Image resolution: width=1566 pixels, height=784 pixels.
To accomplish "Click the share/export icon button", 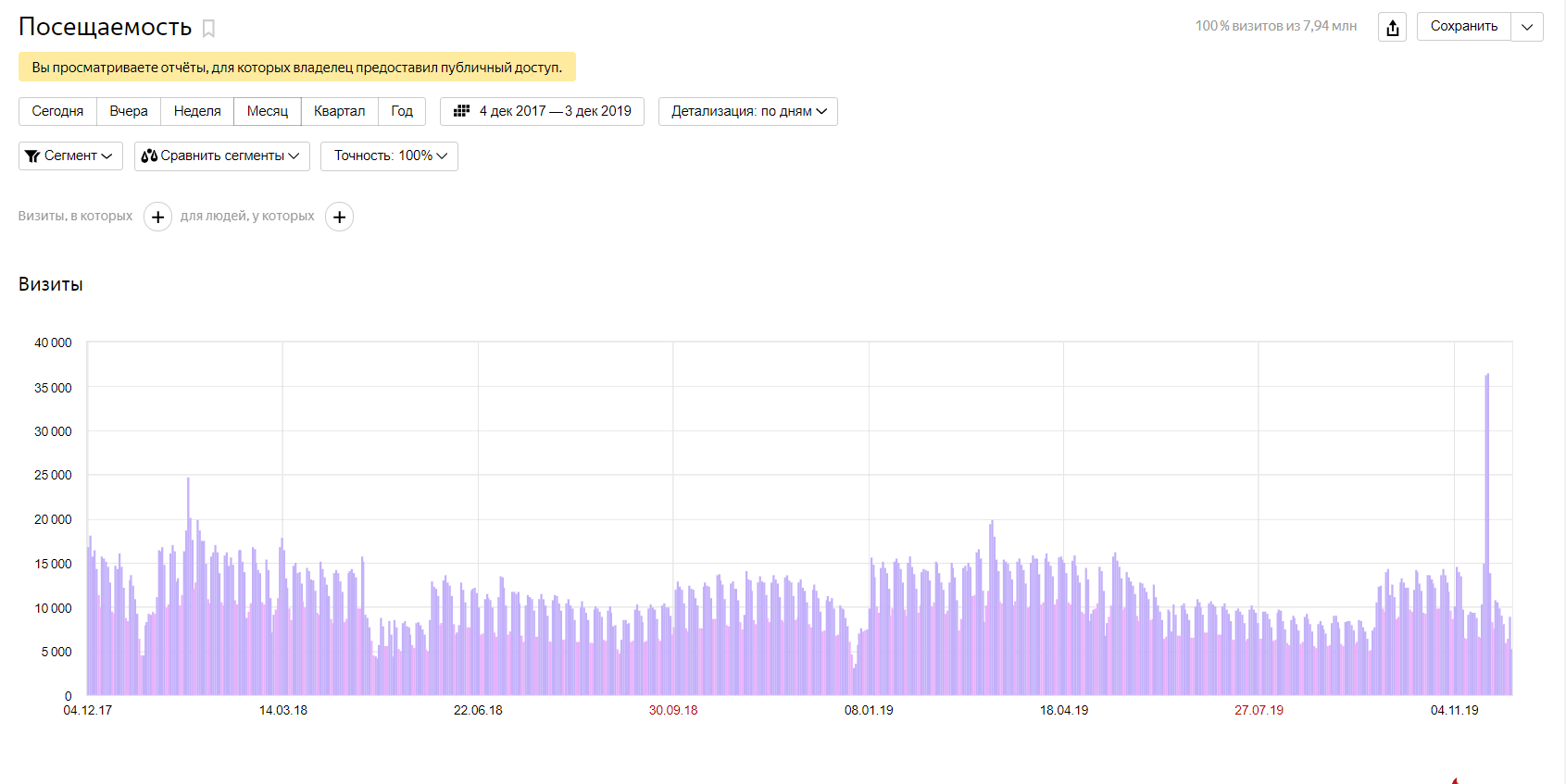I will [x=1392, y=27].
